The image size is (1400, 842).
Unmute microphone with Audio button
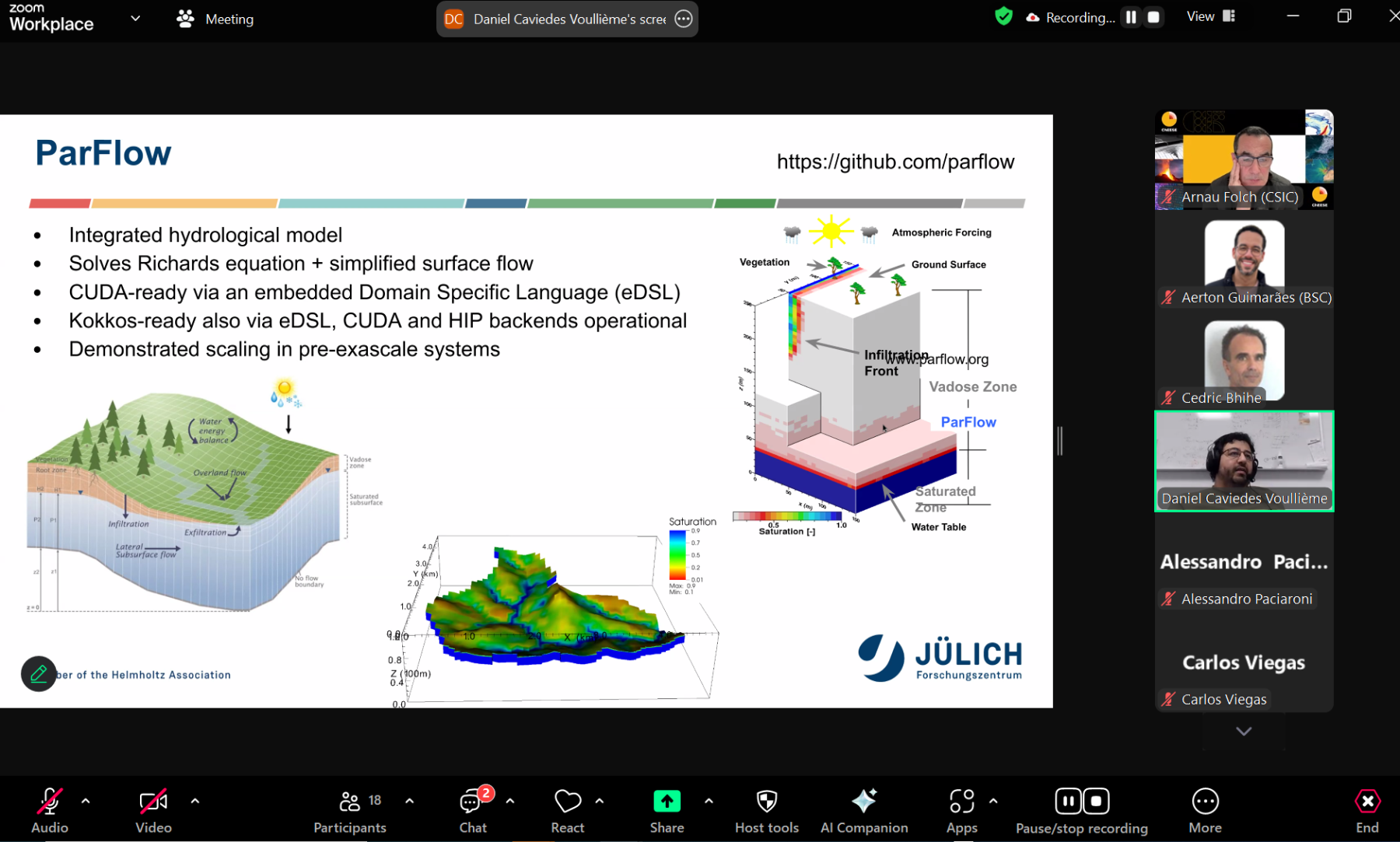[50, 810]
